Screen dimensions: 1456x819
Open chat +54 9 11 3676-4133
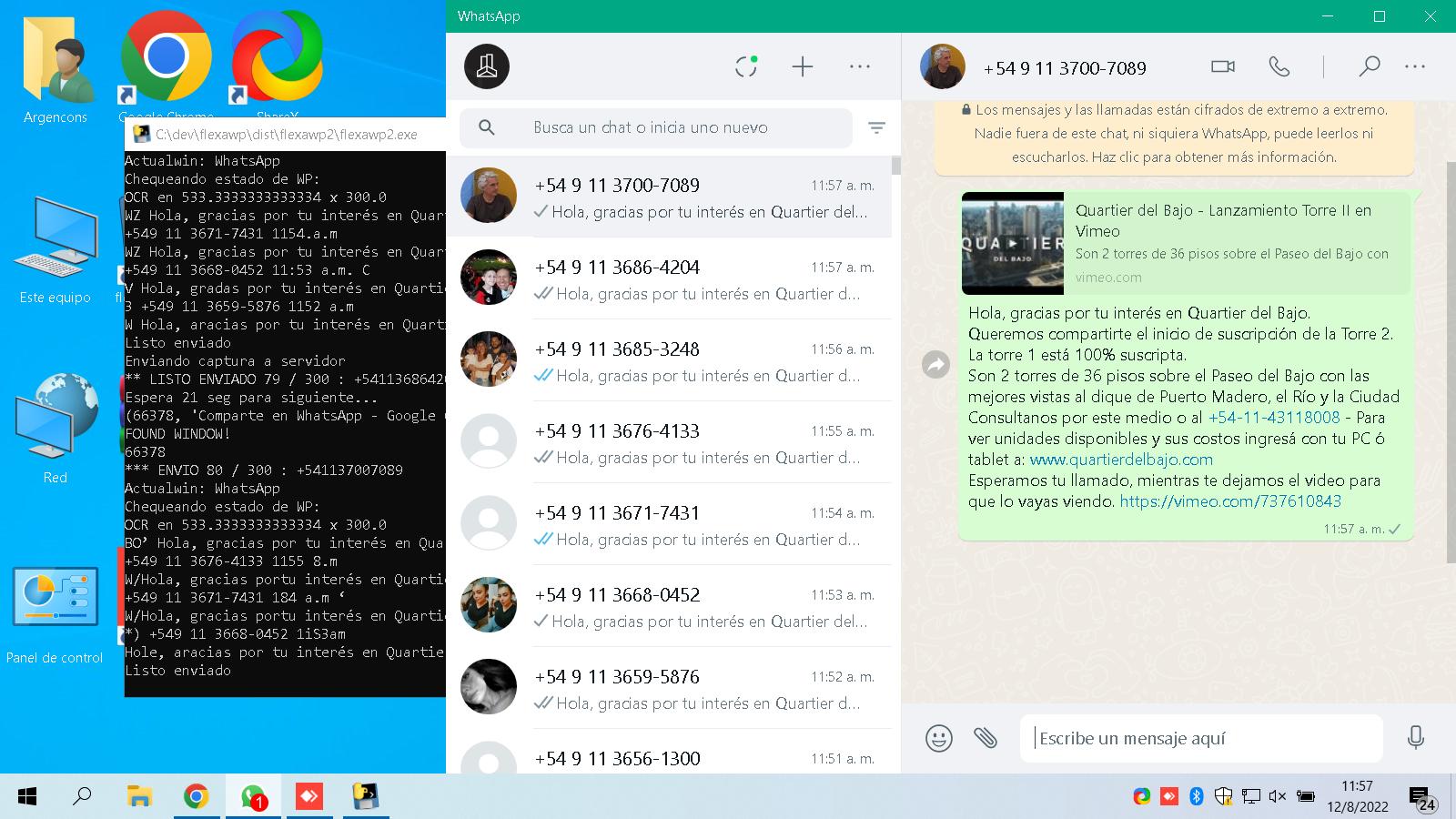pos(669,442)
